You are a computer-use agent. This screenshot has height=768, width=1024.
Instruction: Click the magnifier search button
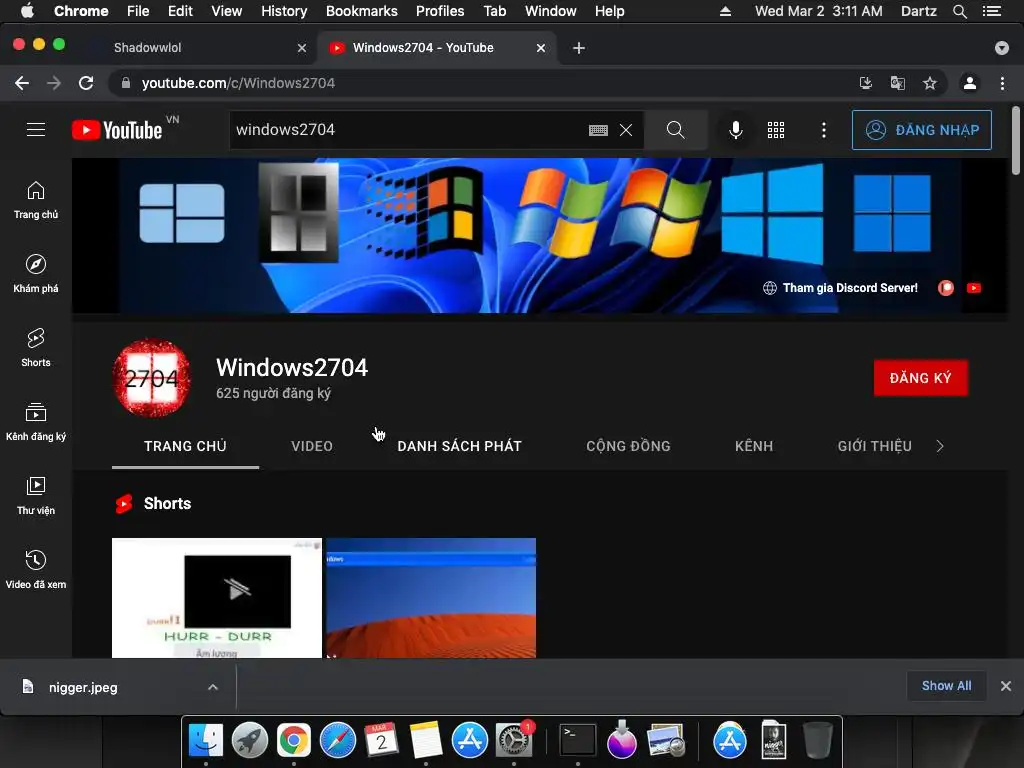pyautogui.click(x=675, y=130)
